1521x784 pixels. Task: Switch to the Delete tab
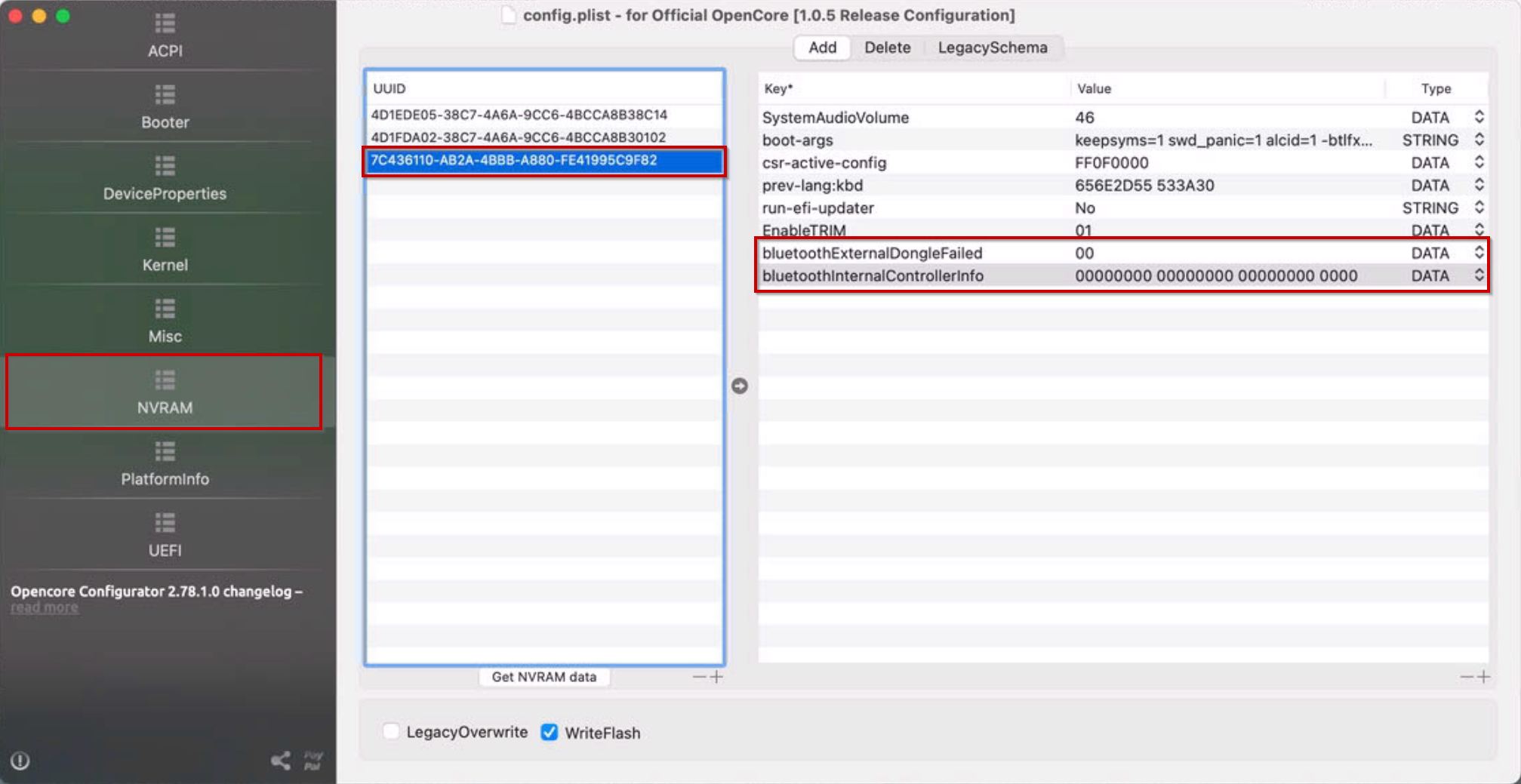(887, 48)
